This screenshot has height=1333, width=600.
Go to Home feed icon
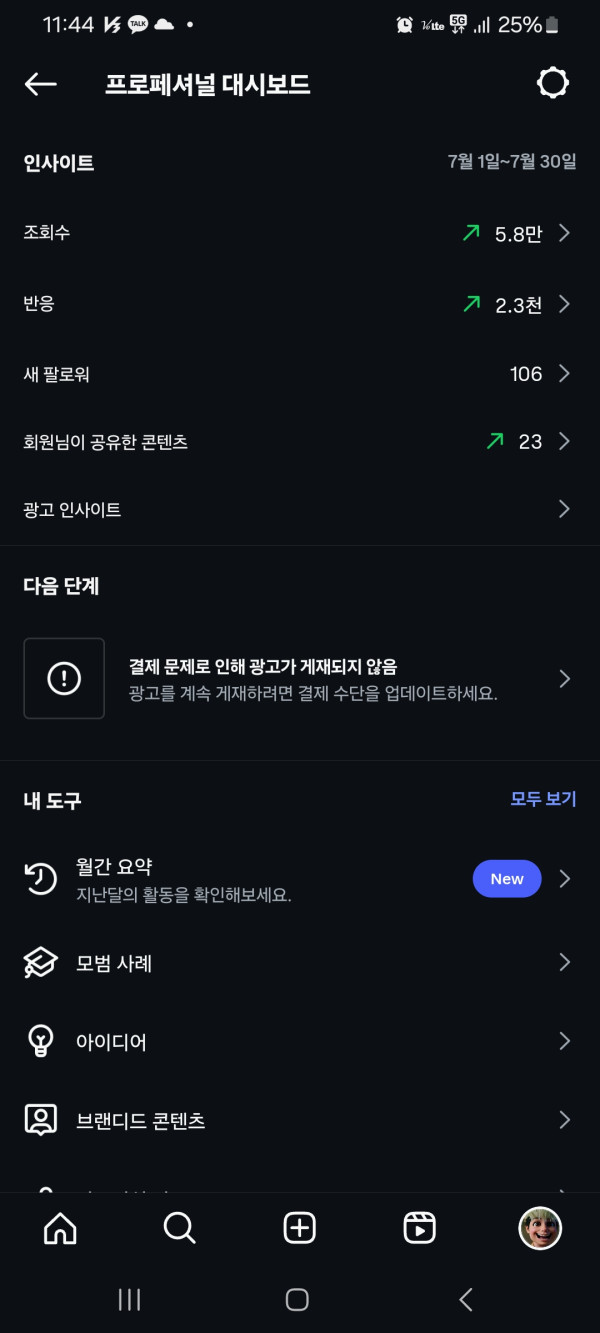click(60, 1228)
